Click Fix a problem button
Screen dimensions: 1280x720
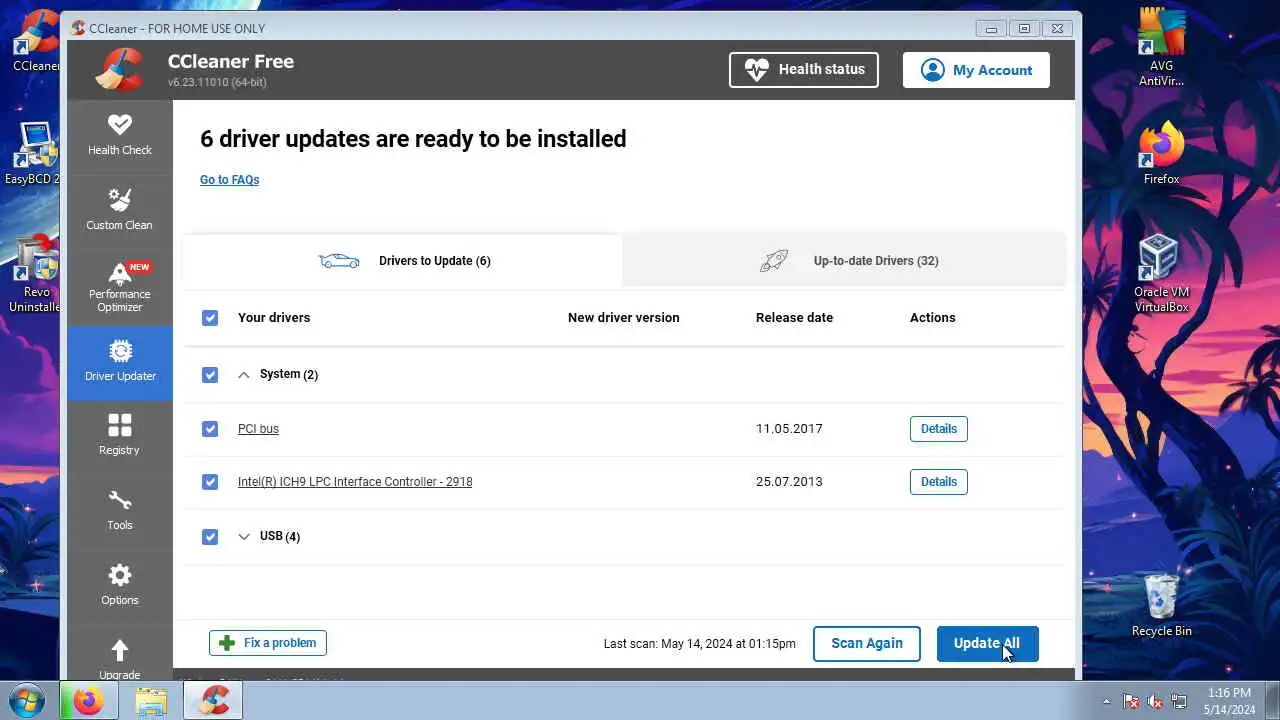click(x=268, y=643)
